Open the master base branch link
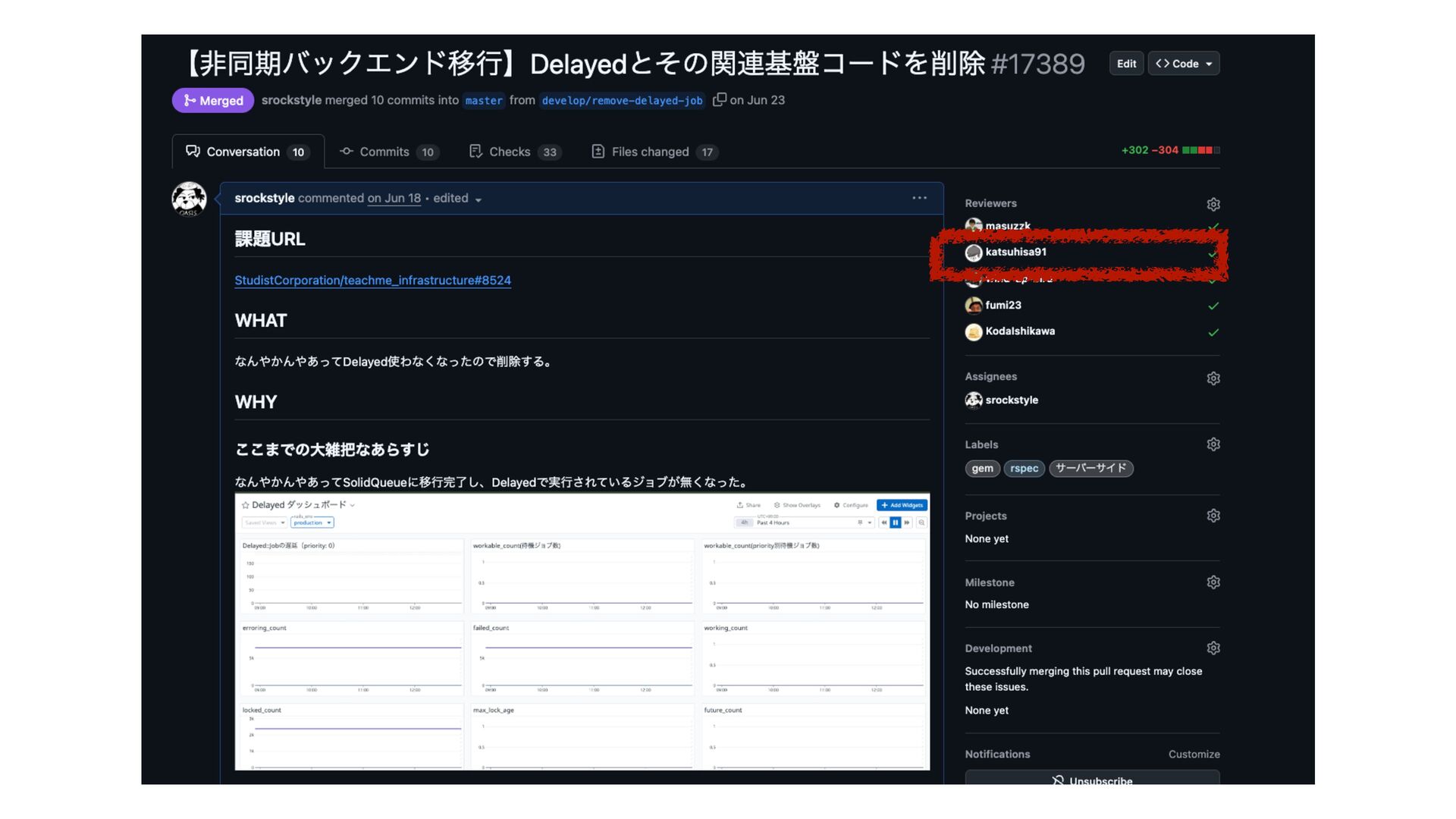This screenshot has width=1456, height=819. pyautogui.click(x=484, y=100)
